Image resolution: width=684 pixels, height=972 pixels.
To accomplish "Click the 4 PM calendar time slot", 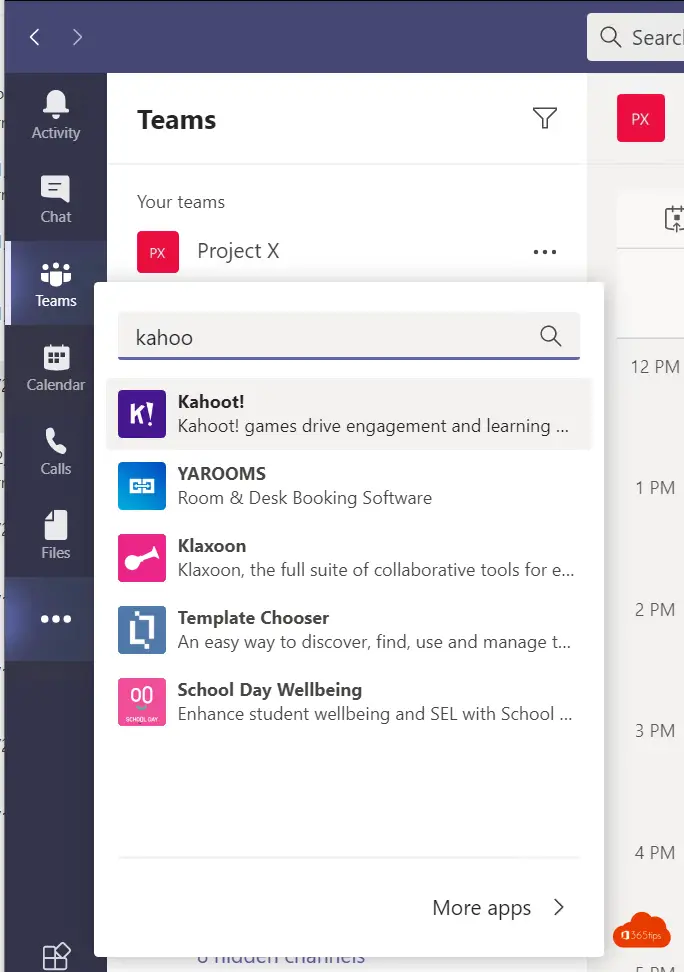I will click(x=655, y=852).
